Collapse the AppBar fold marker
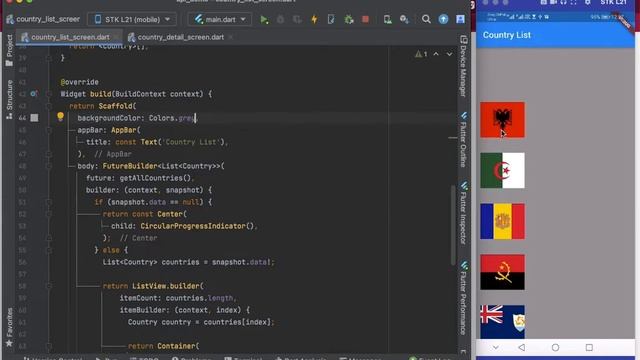The height and width of the screenshot is (360, 640). [49, 130]
